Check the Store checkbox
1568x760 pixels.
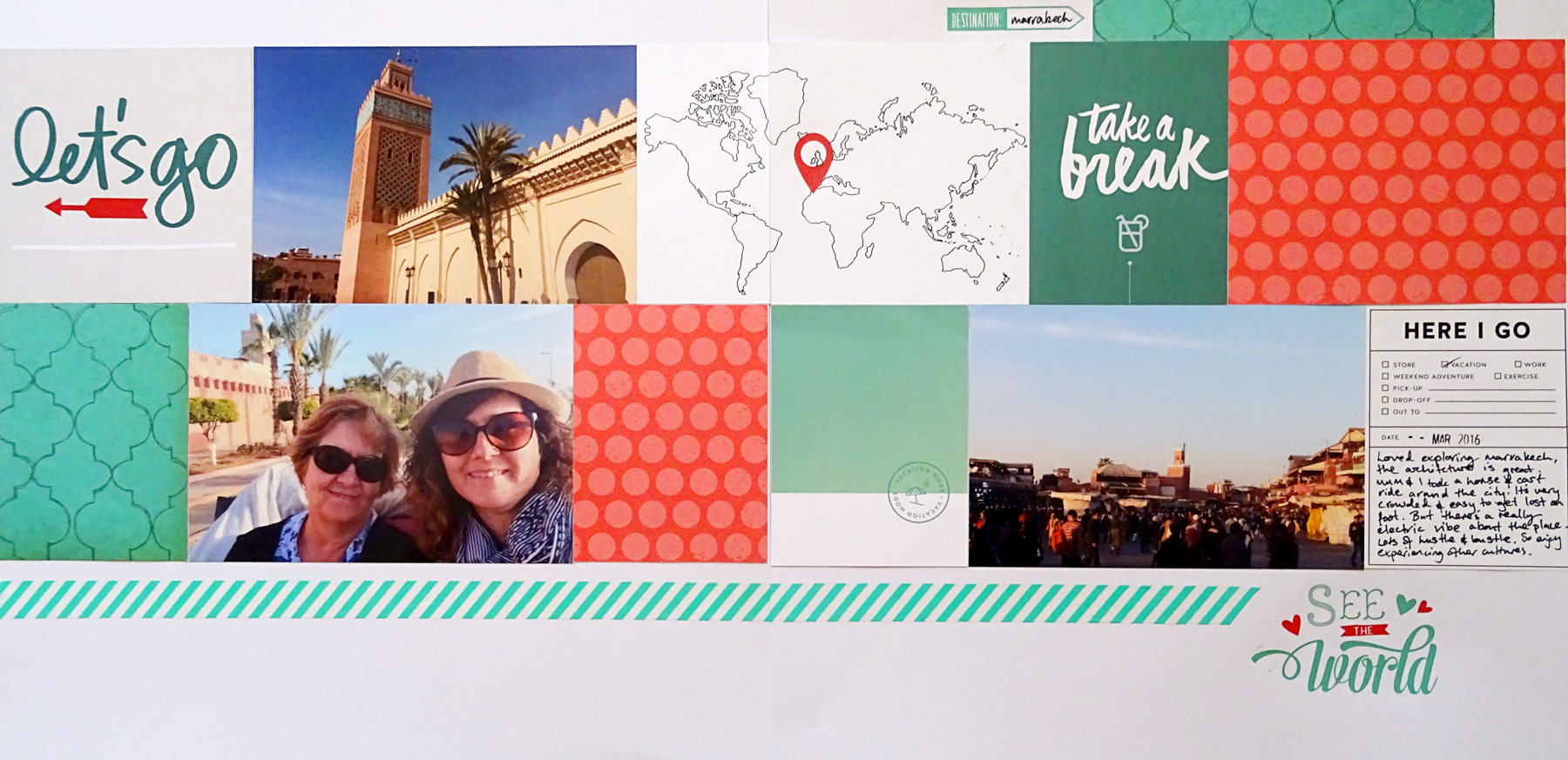click(x=1385, y=365)
